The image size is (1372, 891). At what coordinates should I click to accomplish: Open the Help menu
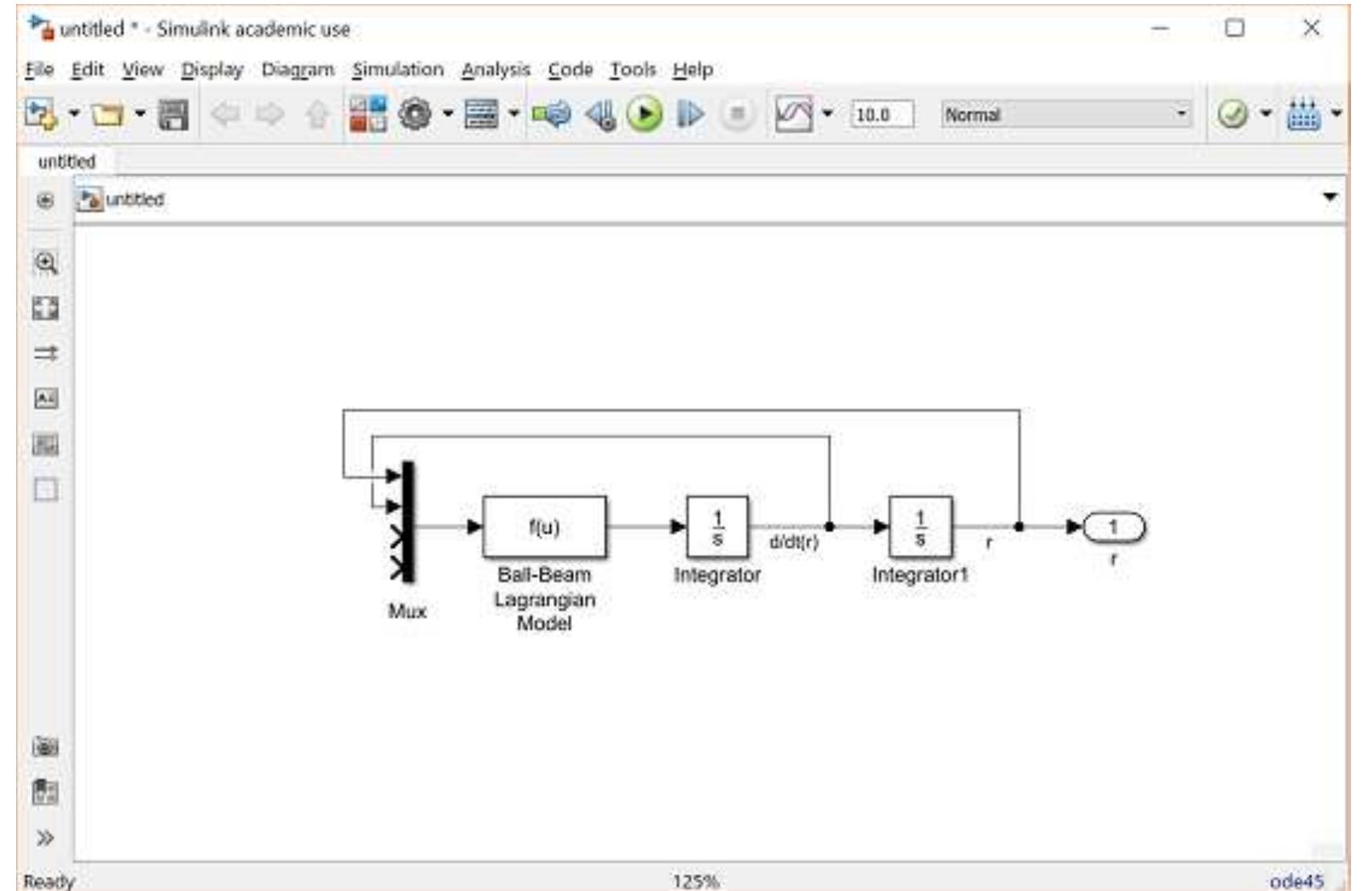pos(693,70)
